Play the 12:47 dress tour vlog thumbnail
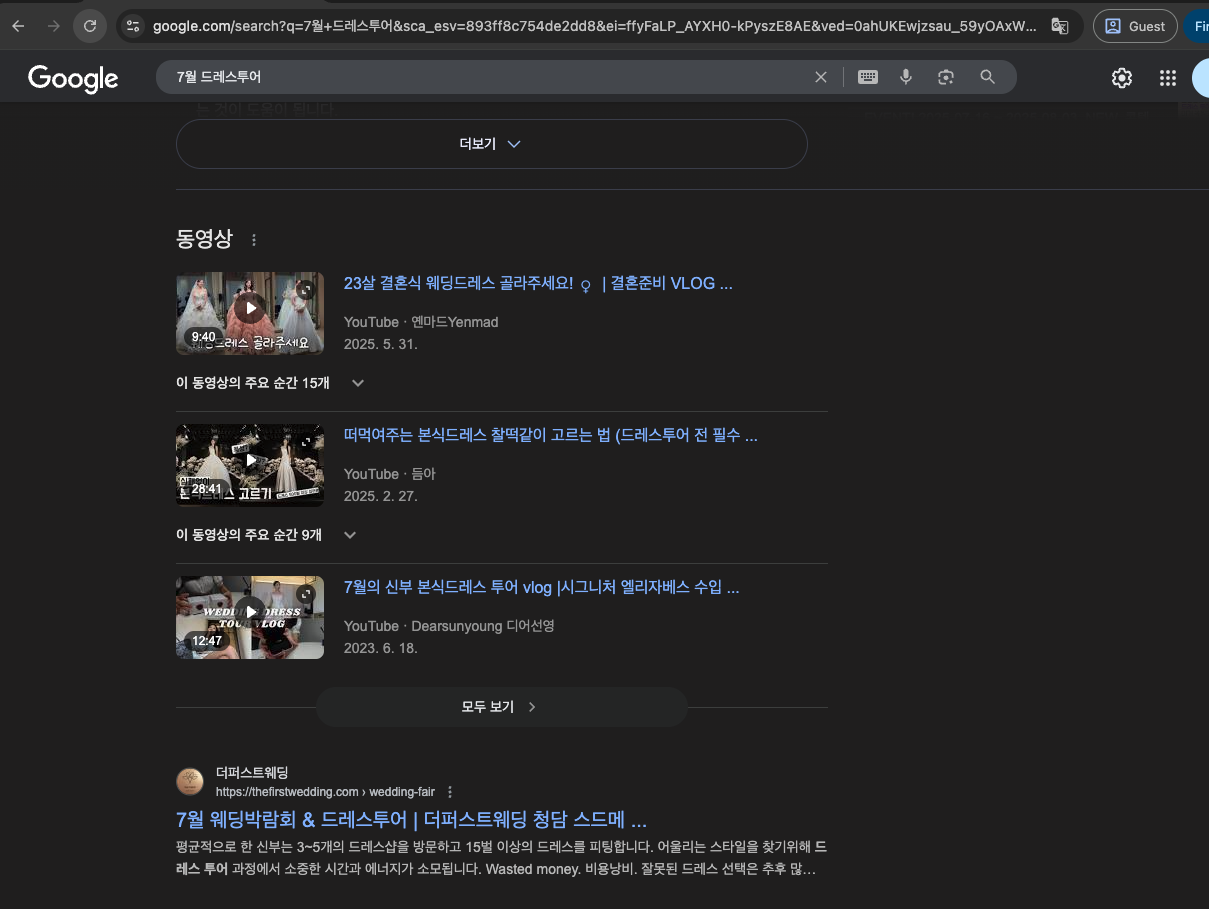 250,617
